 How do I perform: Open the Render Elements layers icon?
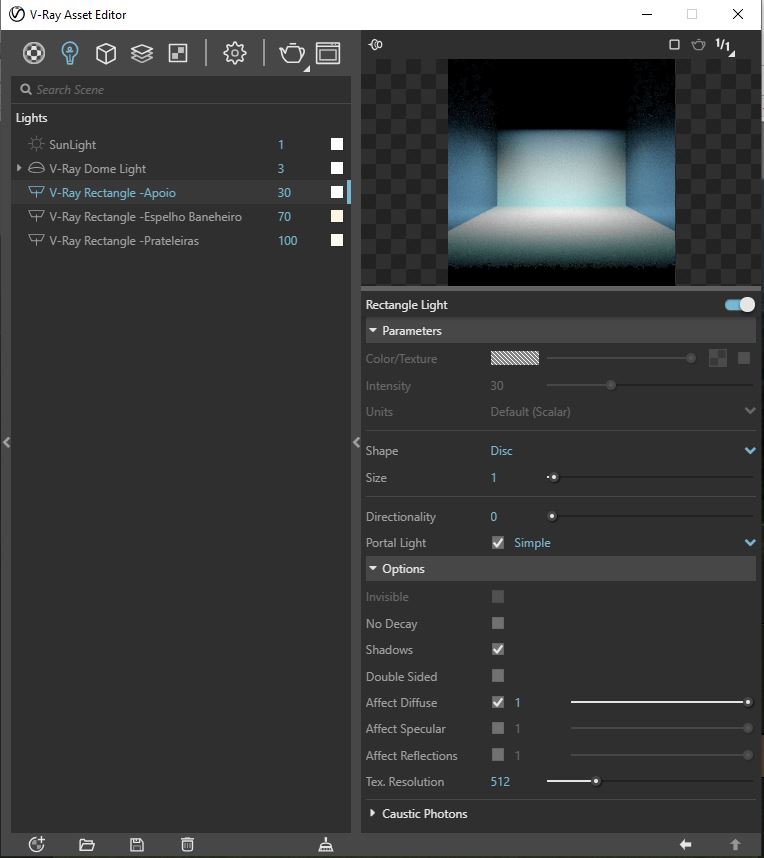[x=142, y=53]
